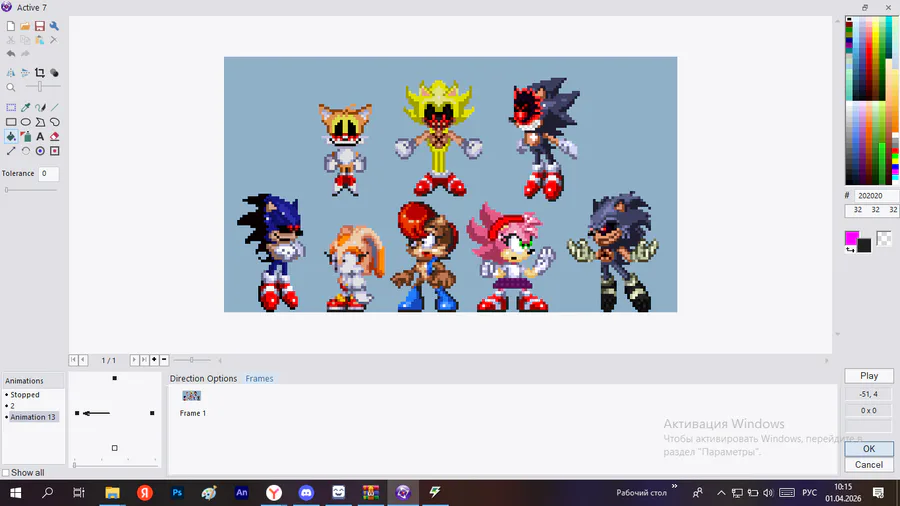This screenshot has width=900, height=506.
Task: Open Photoshop from the taskbar
Action: point(177,492)
